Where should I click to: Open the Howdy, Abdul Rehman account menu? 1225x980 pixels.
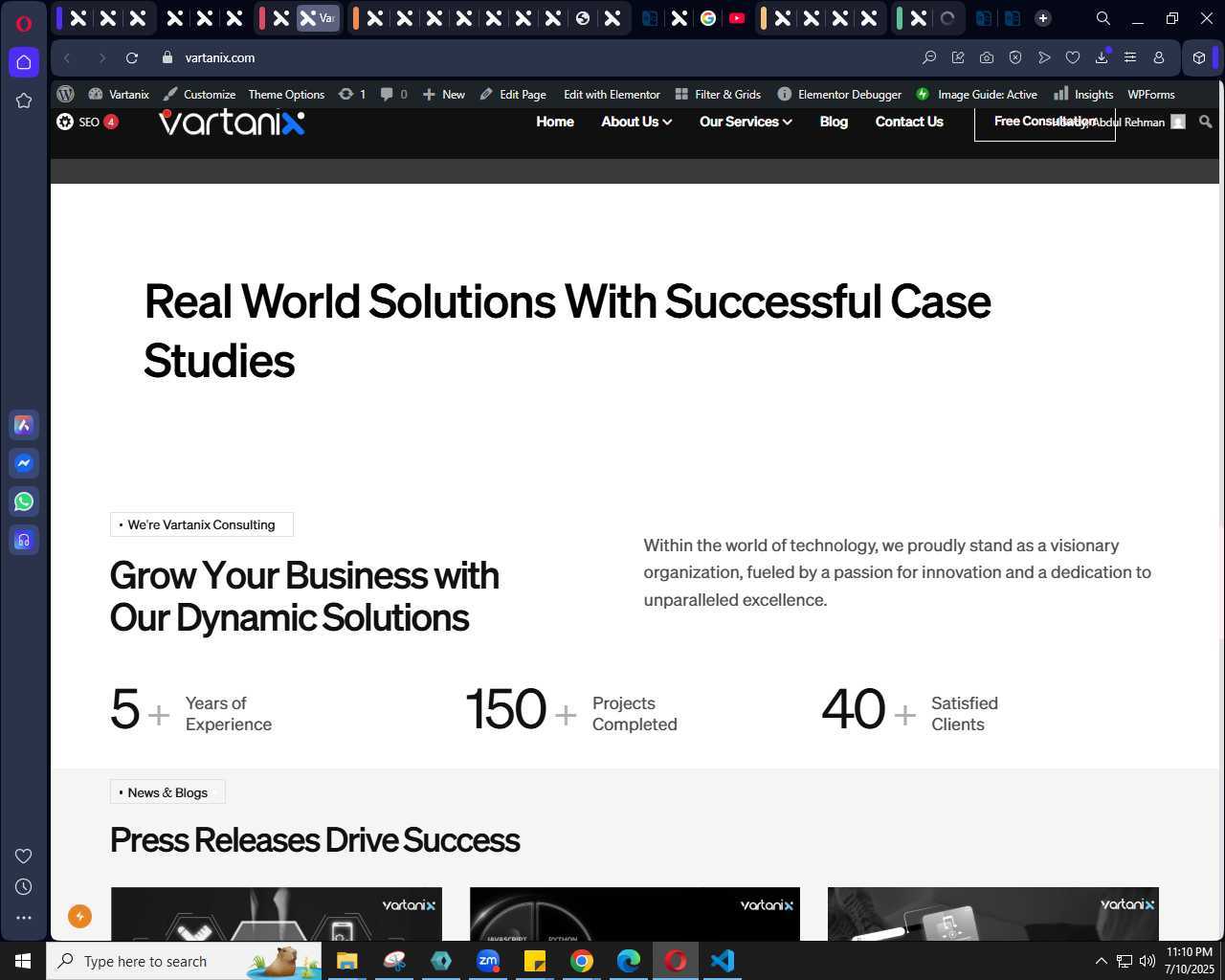1120,122
